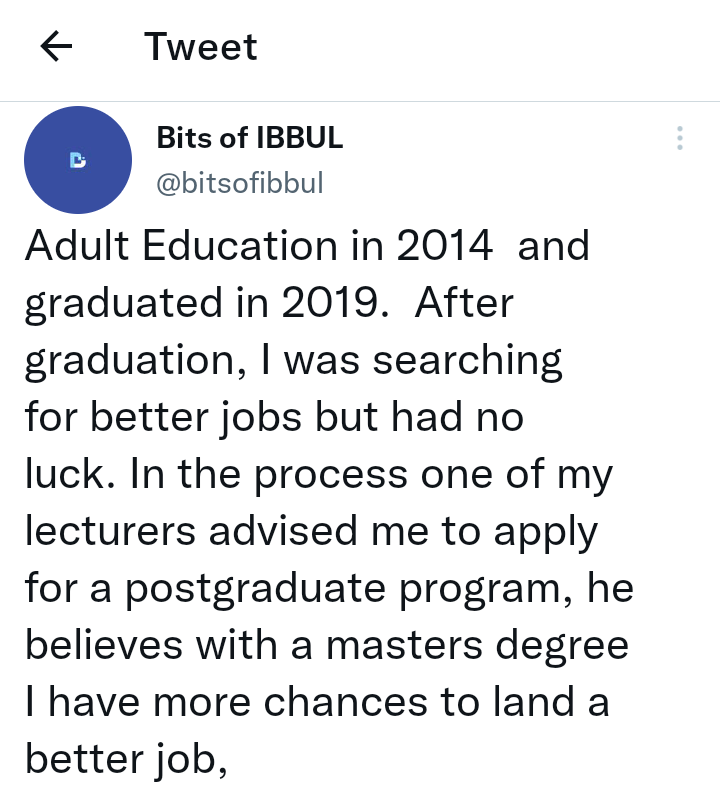This screenshot has height=786, width=720.
Task: Tap the line "graduation, I was searching"
Action: pyautogui.click(x=293, y=361)
